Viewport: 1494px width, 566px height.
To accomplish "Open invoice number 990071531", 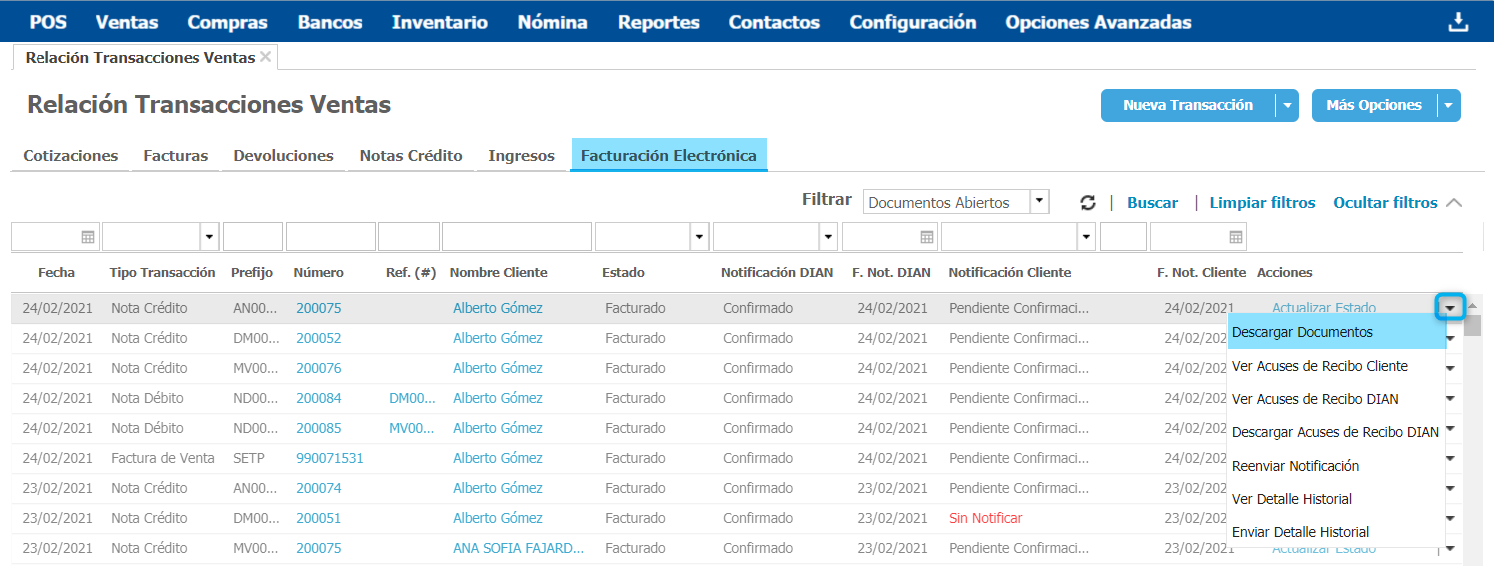I will click(329, 458).
